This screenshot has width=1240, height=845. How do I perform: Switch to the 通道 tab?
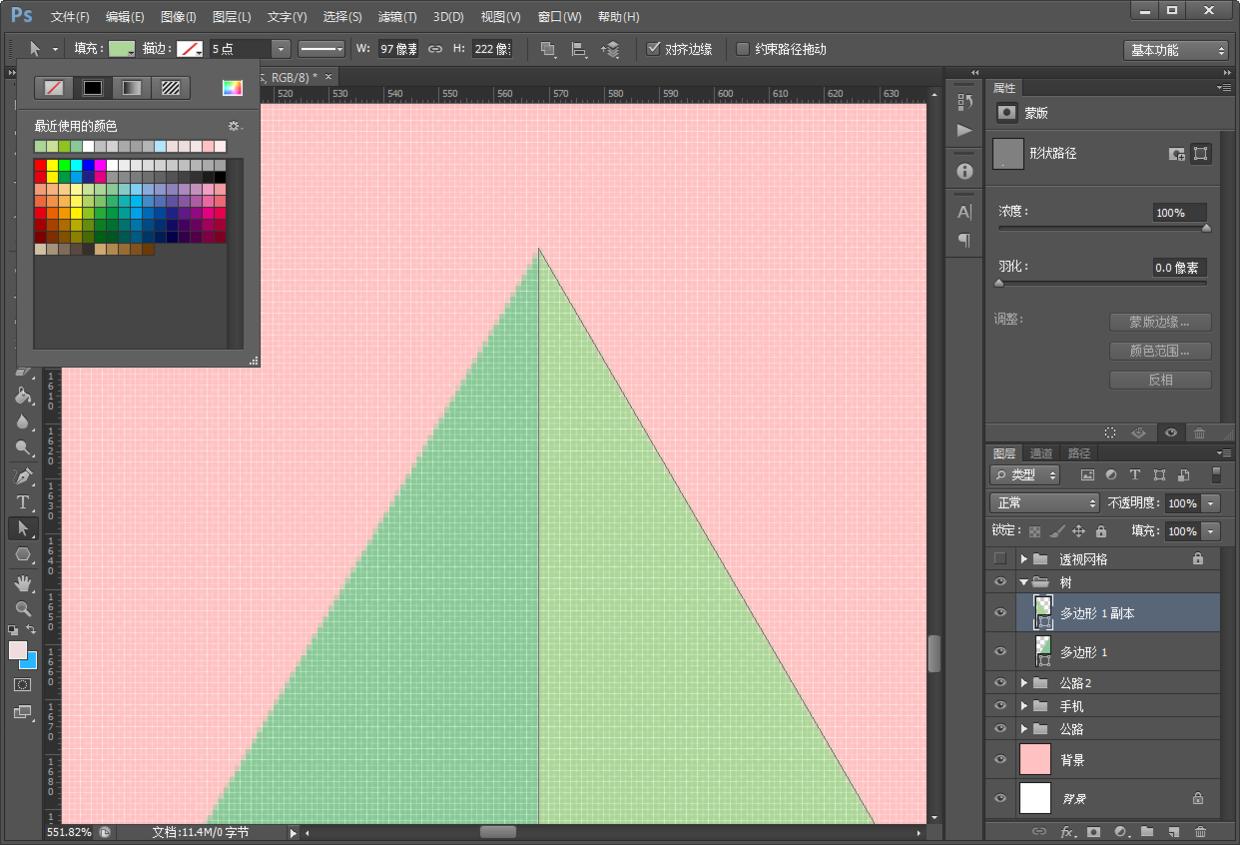1041,453
